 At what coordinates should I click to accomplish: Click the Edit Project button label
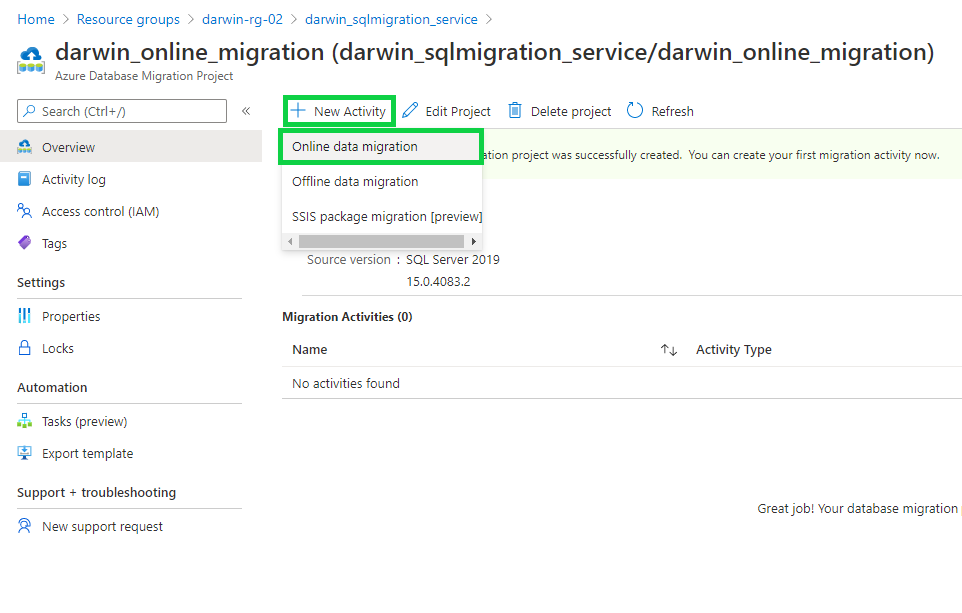pos(458,111)
